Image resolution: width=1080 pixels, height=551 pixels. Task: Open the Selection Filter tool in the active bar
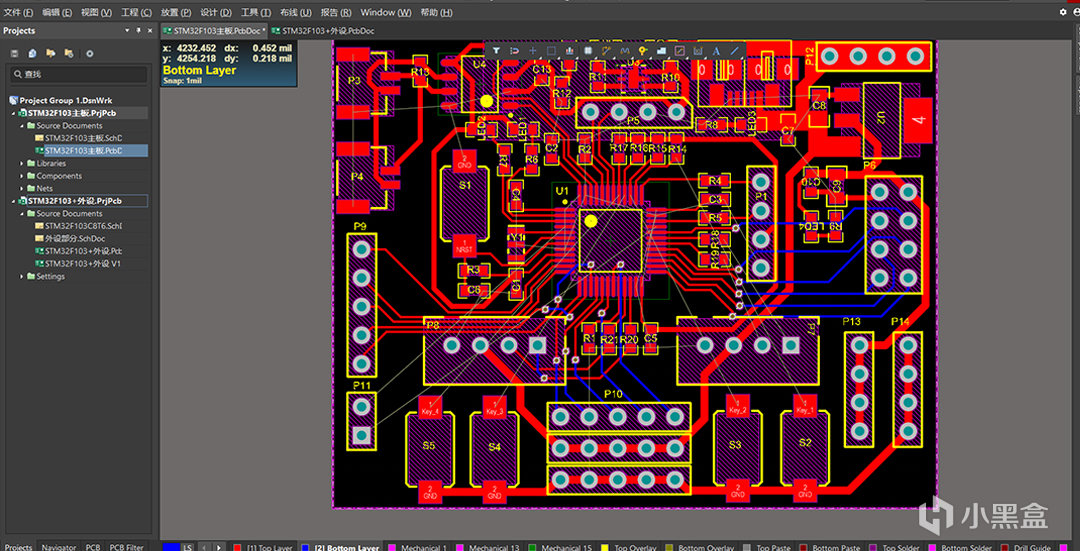(496, 50)
